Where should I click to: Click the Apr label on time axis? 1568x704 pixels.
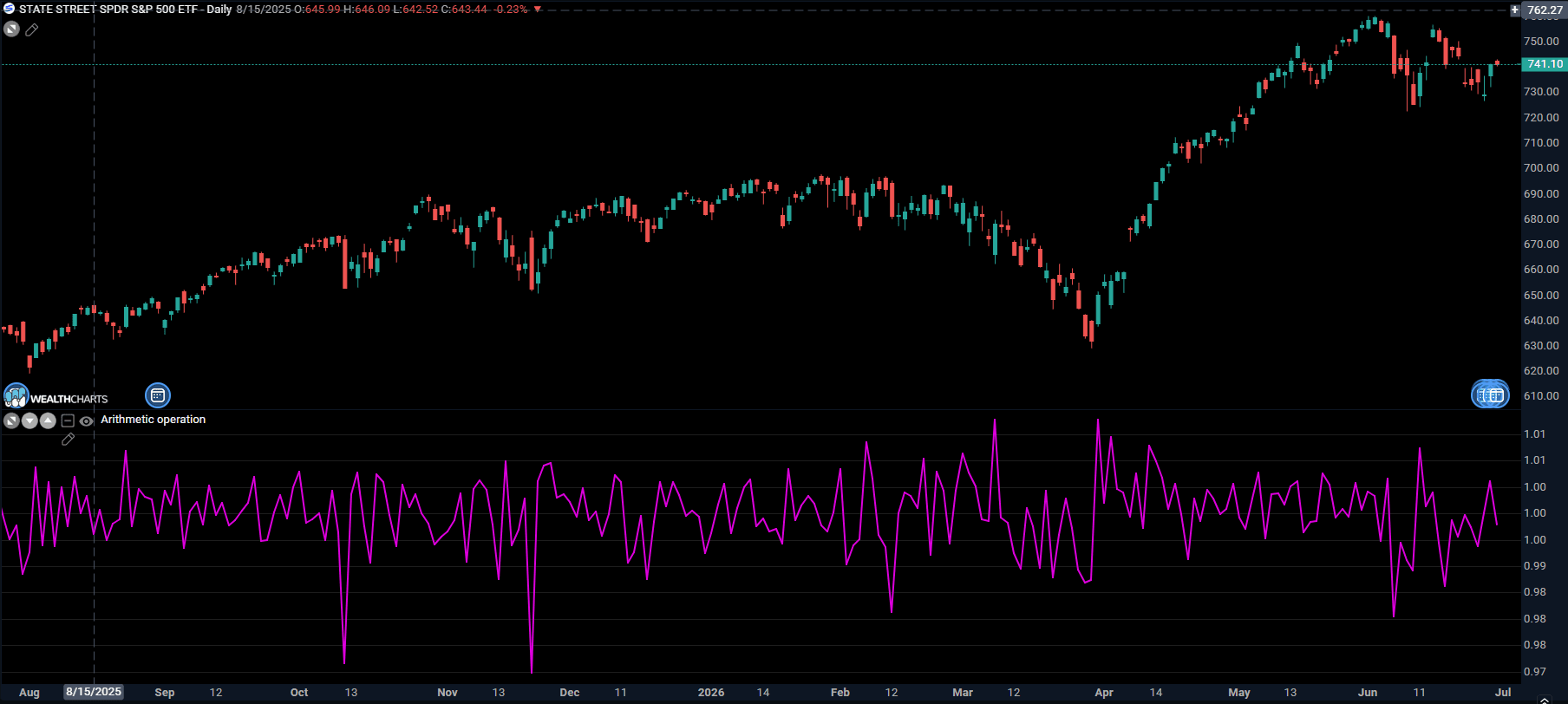coord(1104,693)
